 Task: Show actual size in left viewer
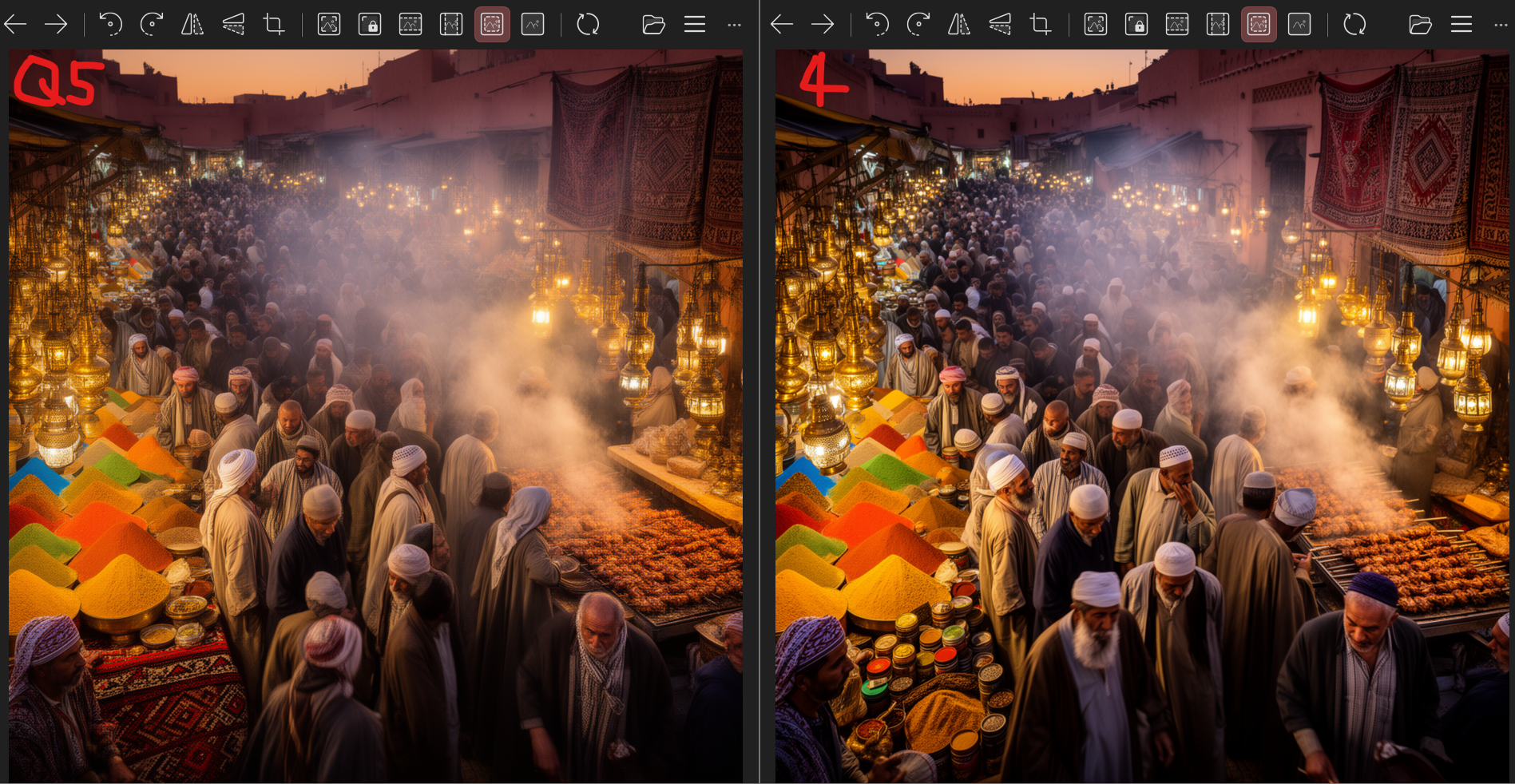(533, 25)
